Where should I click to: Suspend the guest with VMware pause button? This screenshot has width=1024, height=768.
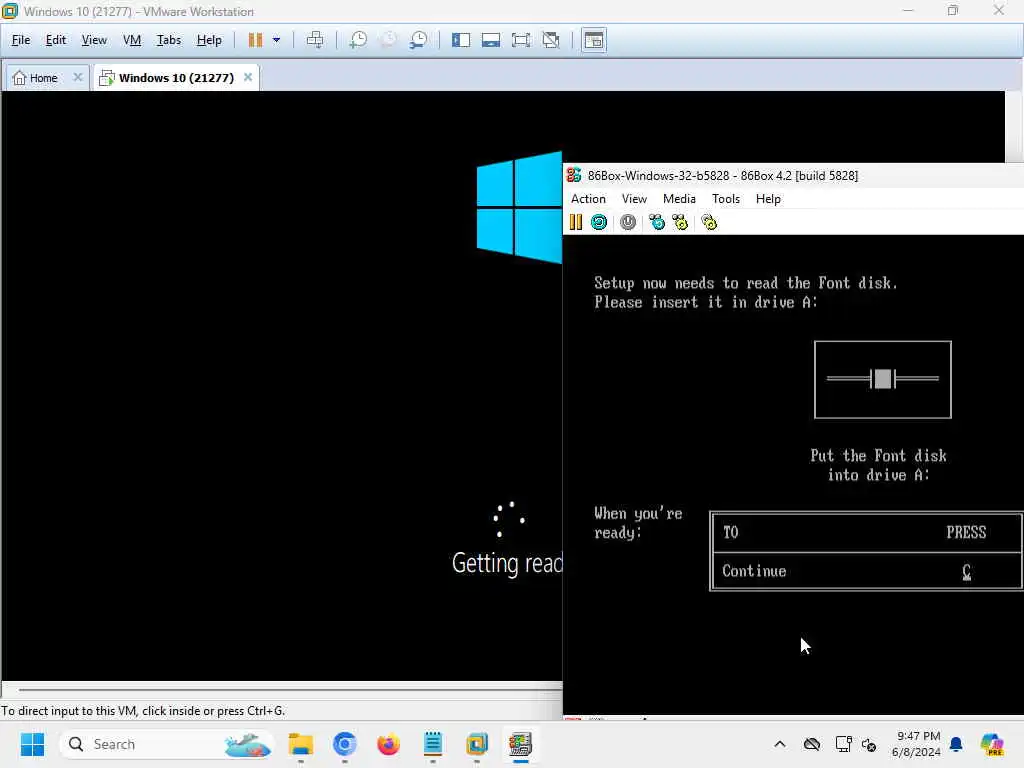255,40
